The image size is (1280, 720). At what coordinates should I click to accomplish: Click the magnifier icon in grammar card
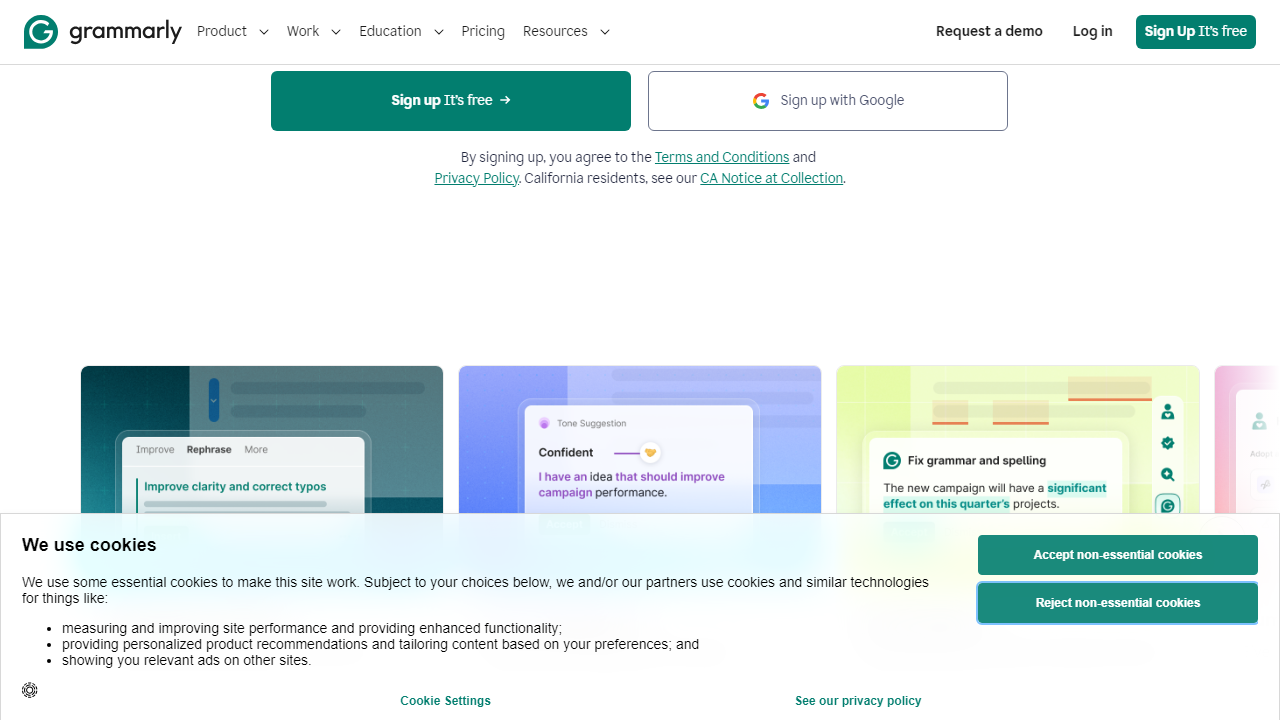tap(1167, 475)
